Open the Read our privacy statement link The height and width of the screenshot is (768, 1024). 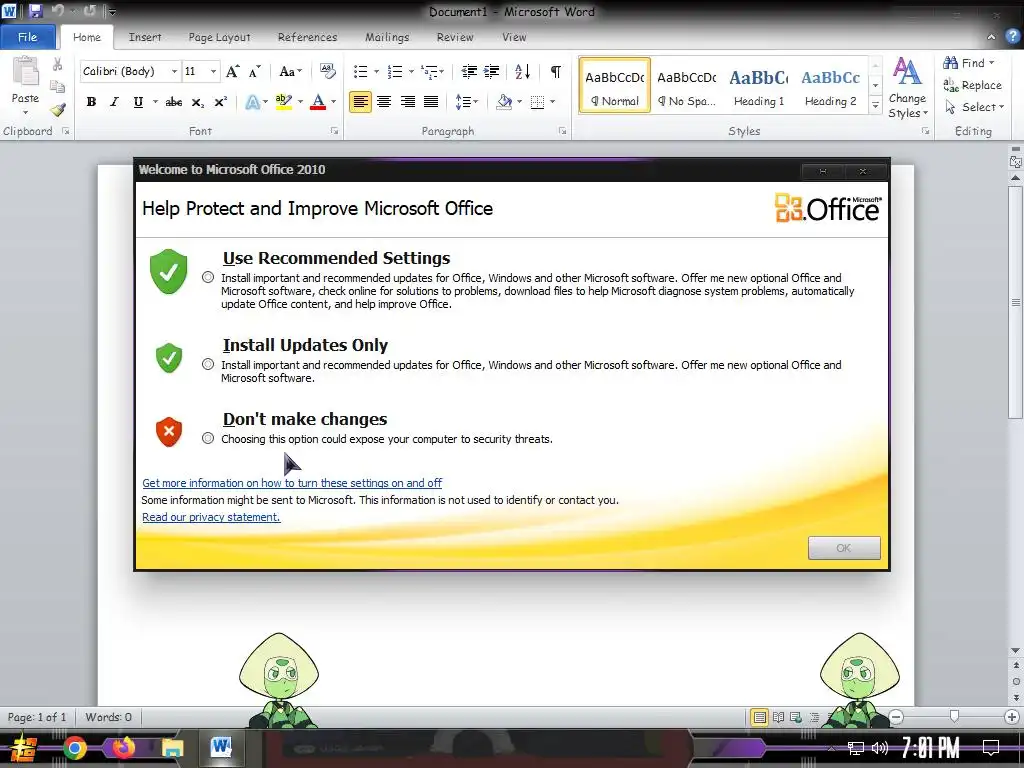coord(211,517)
